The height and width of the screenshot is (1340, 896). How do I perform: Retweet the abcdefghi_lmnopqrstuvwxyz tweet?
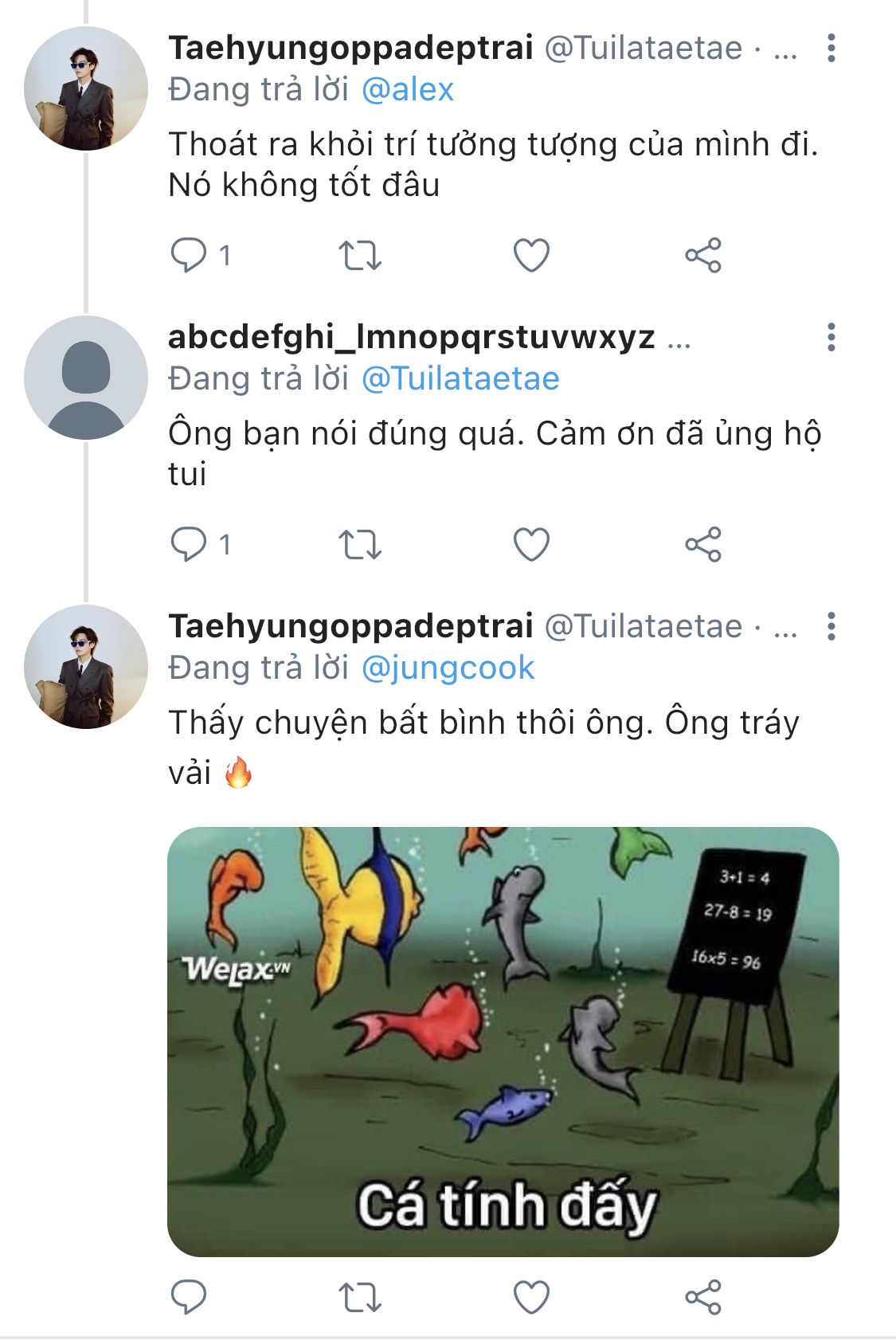click(360, 545)
